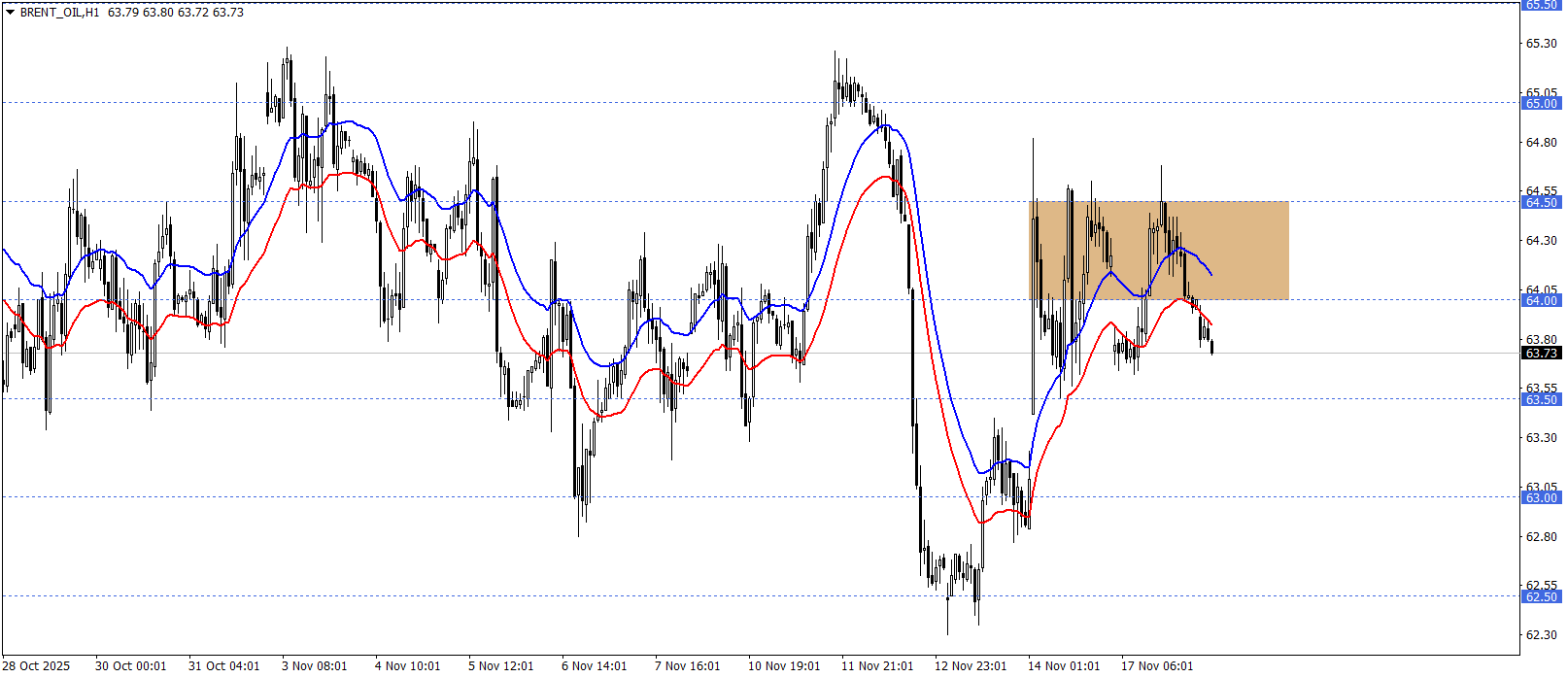This screenshot has width=1568, height=678.
Task: Click the 5 Nov 12:01 time label
Action: [x=500, y=666]
